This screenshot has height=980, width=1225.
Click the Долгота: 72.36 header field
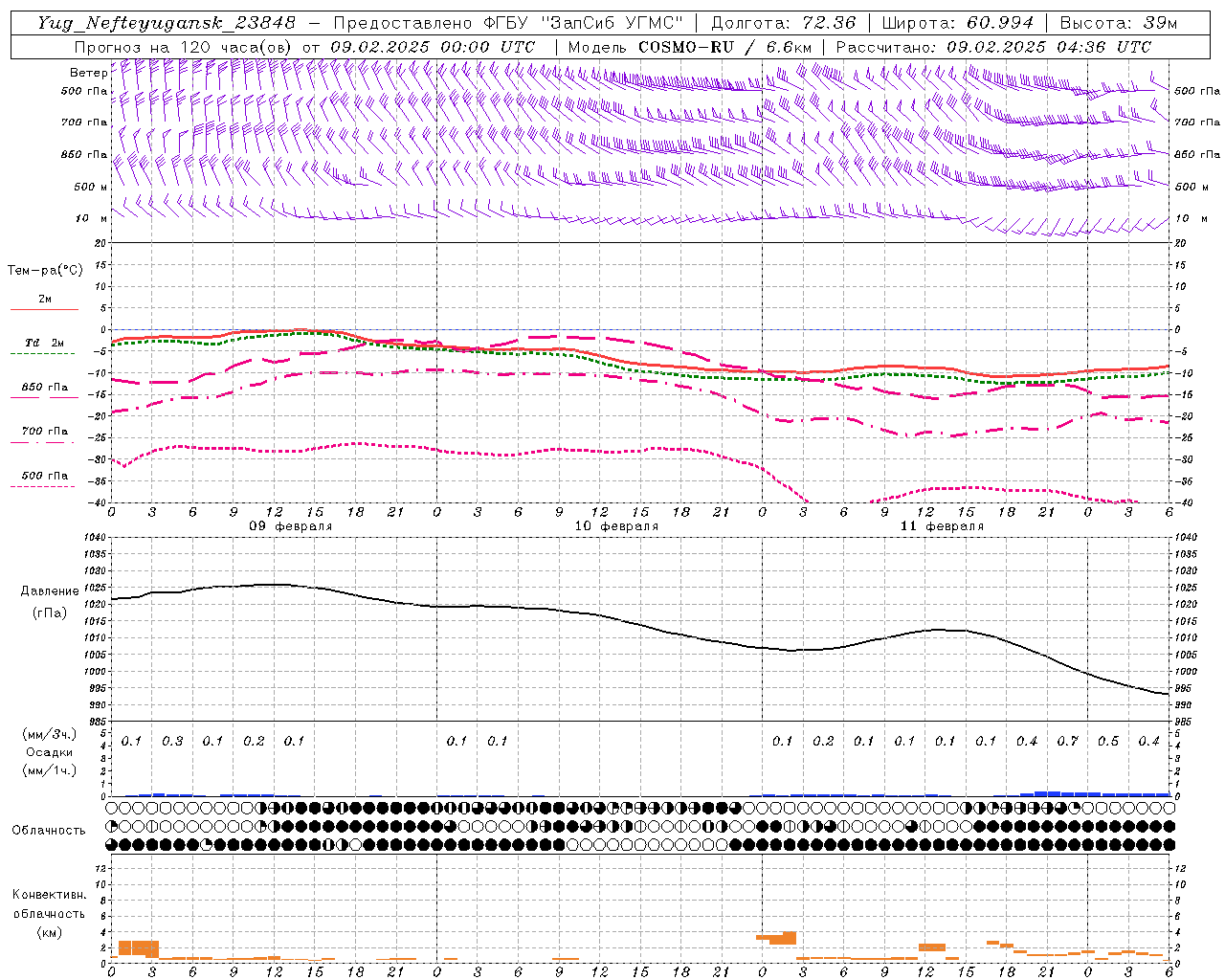pyautogui.click(x=783, y=22)
